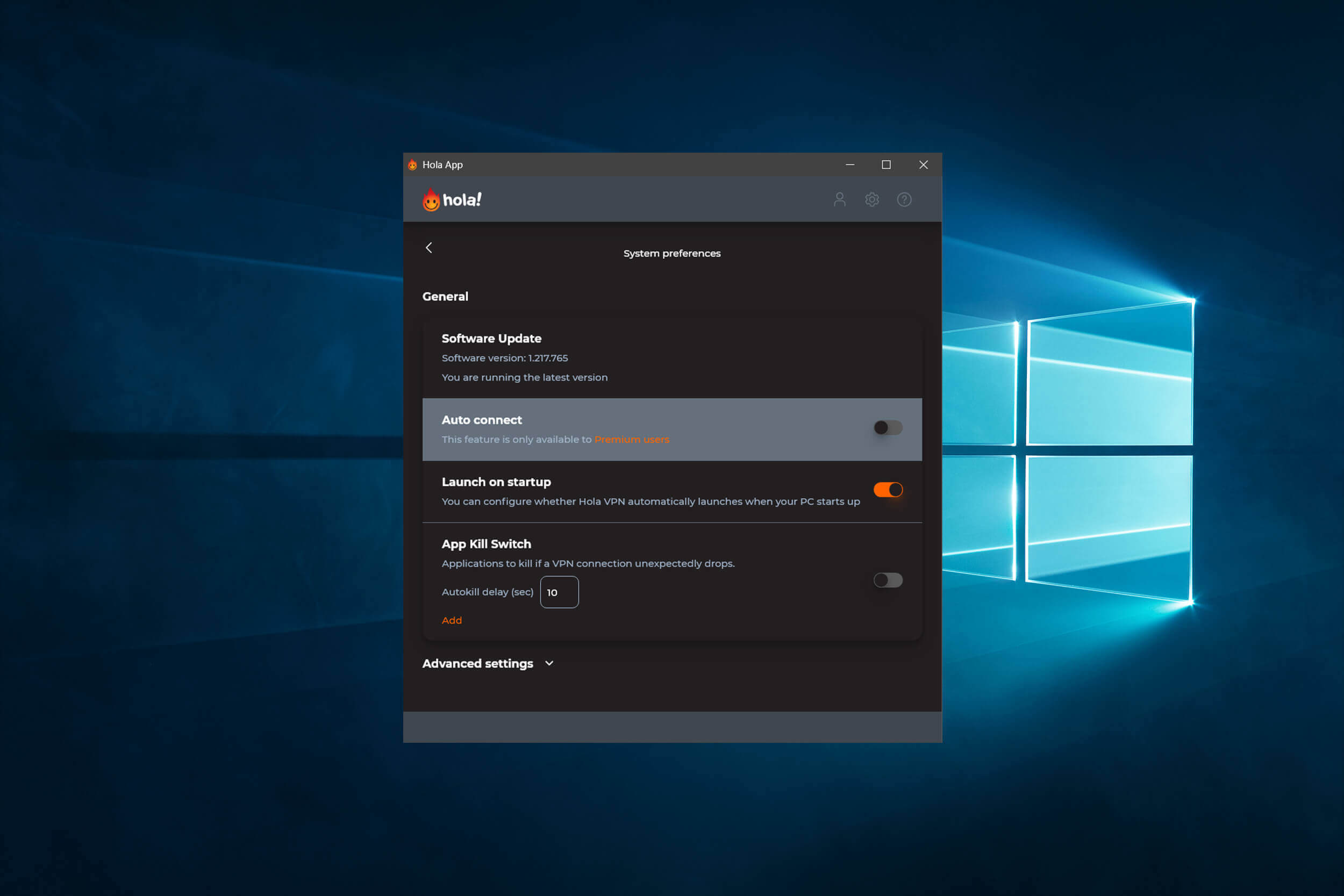Click the restore window button
The image size is (1344, 896).
tap(885, 164)
